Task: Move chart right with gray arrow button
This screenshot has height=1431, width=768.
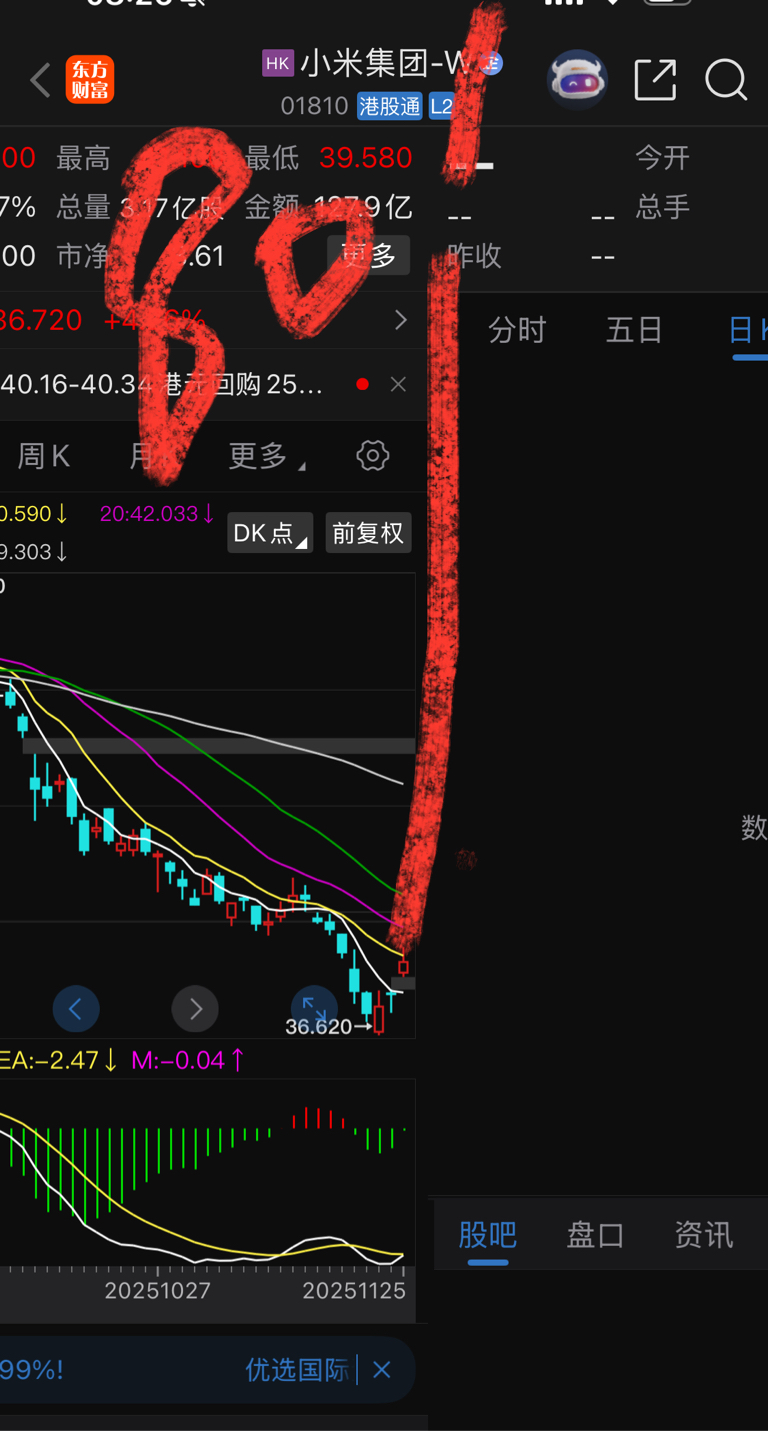Action: point(195,1009)
